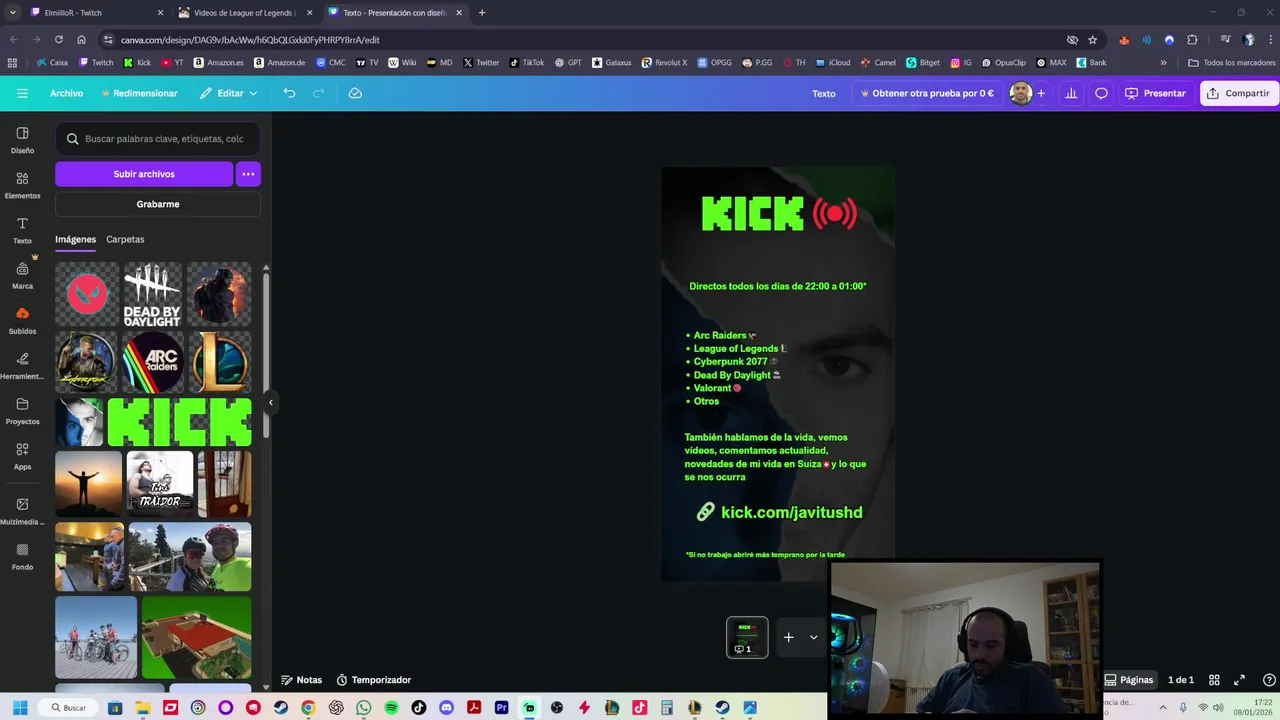Open Discord from the Windows taskbar

(446, 708)
